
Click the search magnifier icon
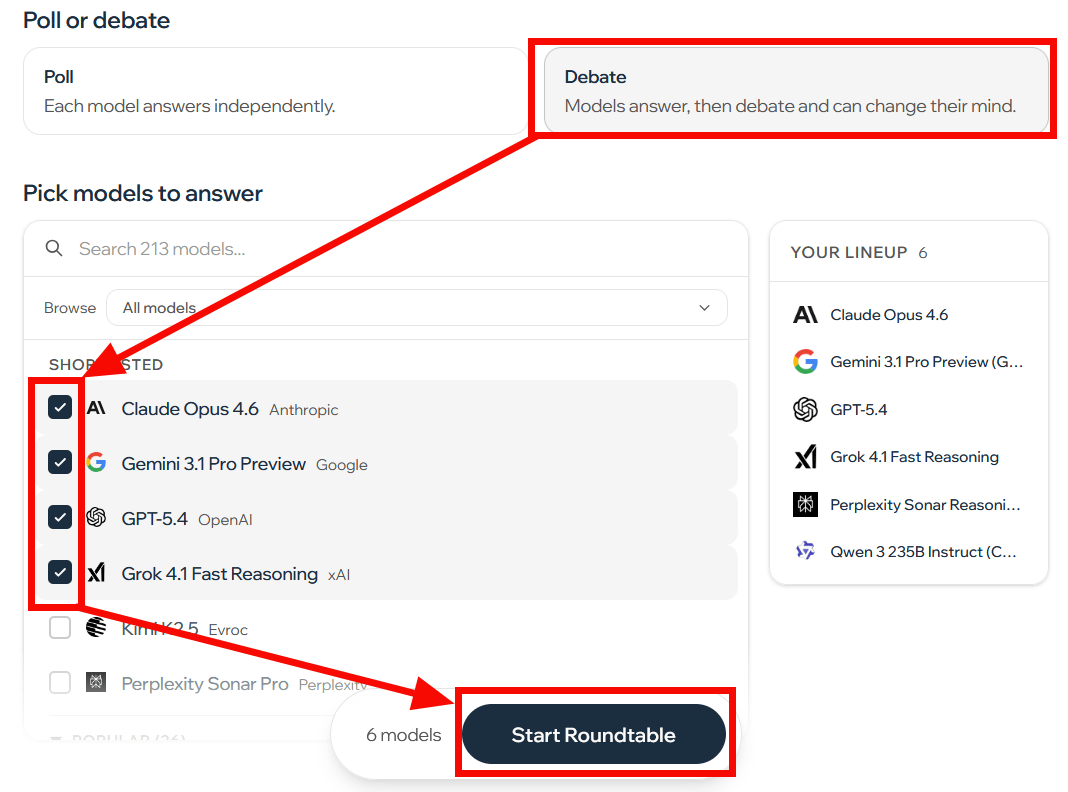pyautogui.click(x=54, y=249)
